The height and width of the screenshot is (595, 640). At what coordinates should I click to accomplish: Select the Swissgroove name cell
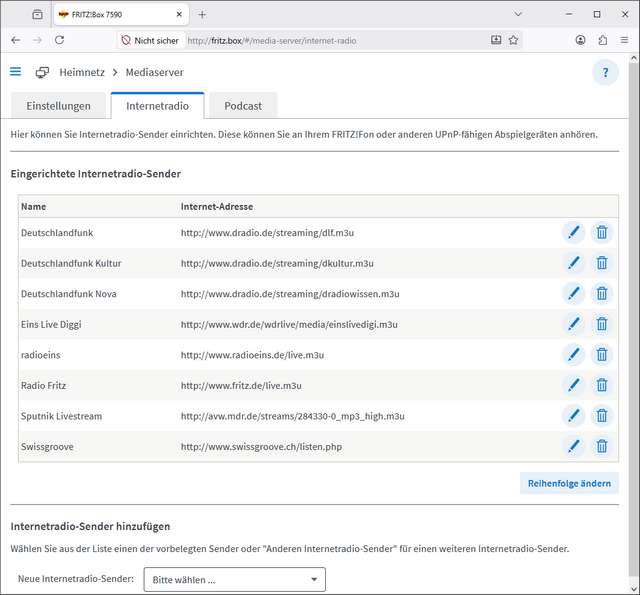click(47, 446)
